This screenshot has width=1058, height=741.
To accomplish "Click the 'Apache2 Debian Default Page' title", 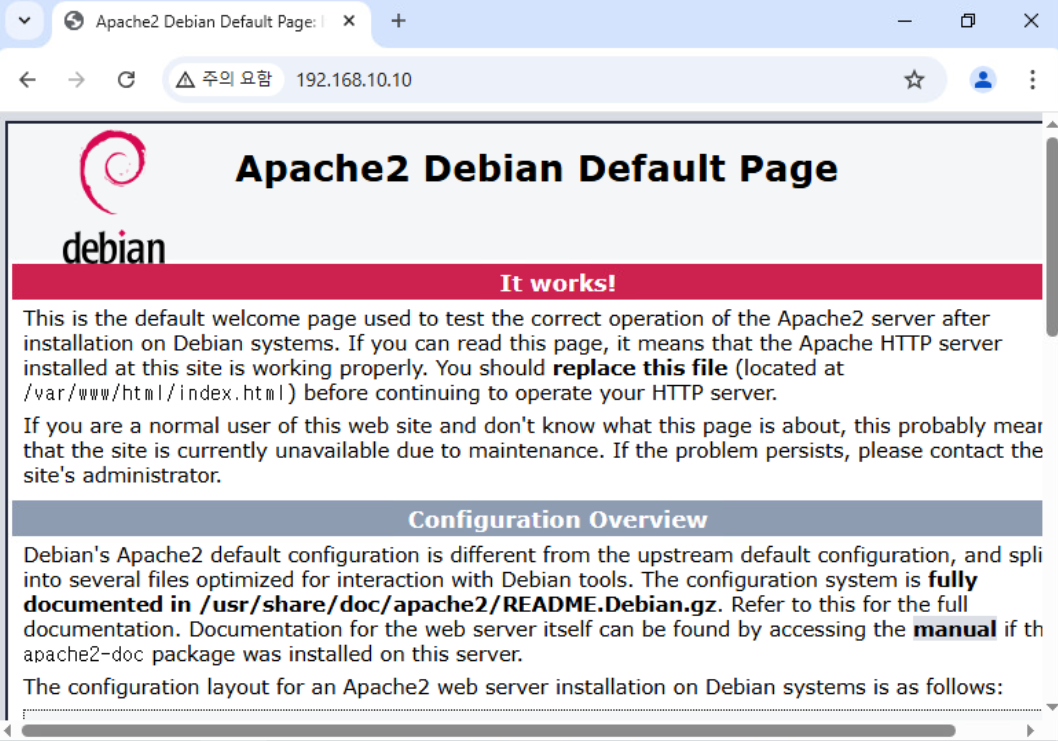I will coord(536,168).
